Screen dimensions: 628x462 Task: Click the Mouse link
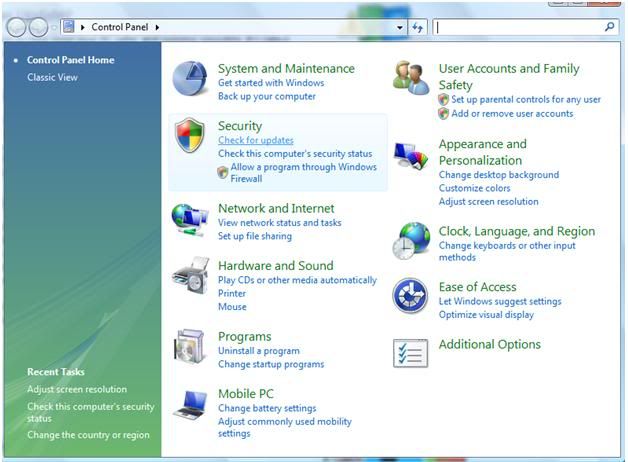pyautogui.click(x=232, y=307)
